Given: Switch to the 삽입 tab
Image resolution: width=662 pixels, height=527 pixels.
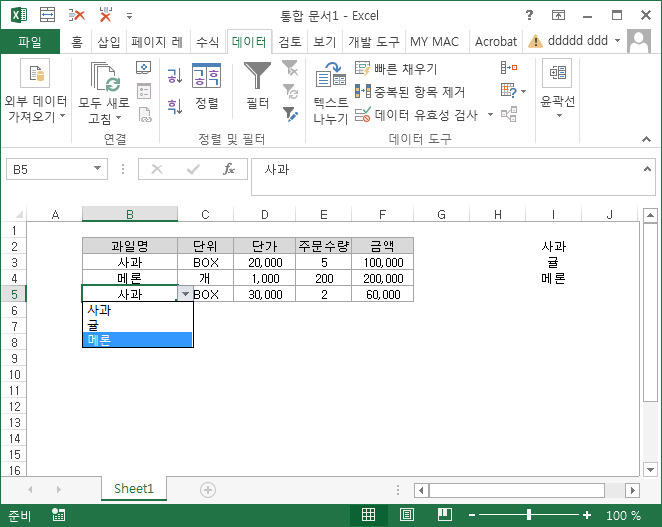Looking at the screenshot, I should tap(109, 41).
